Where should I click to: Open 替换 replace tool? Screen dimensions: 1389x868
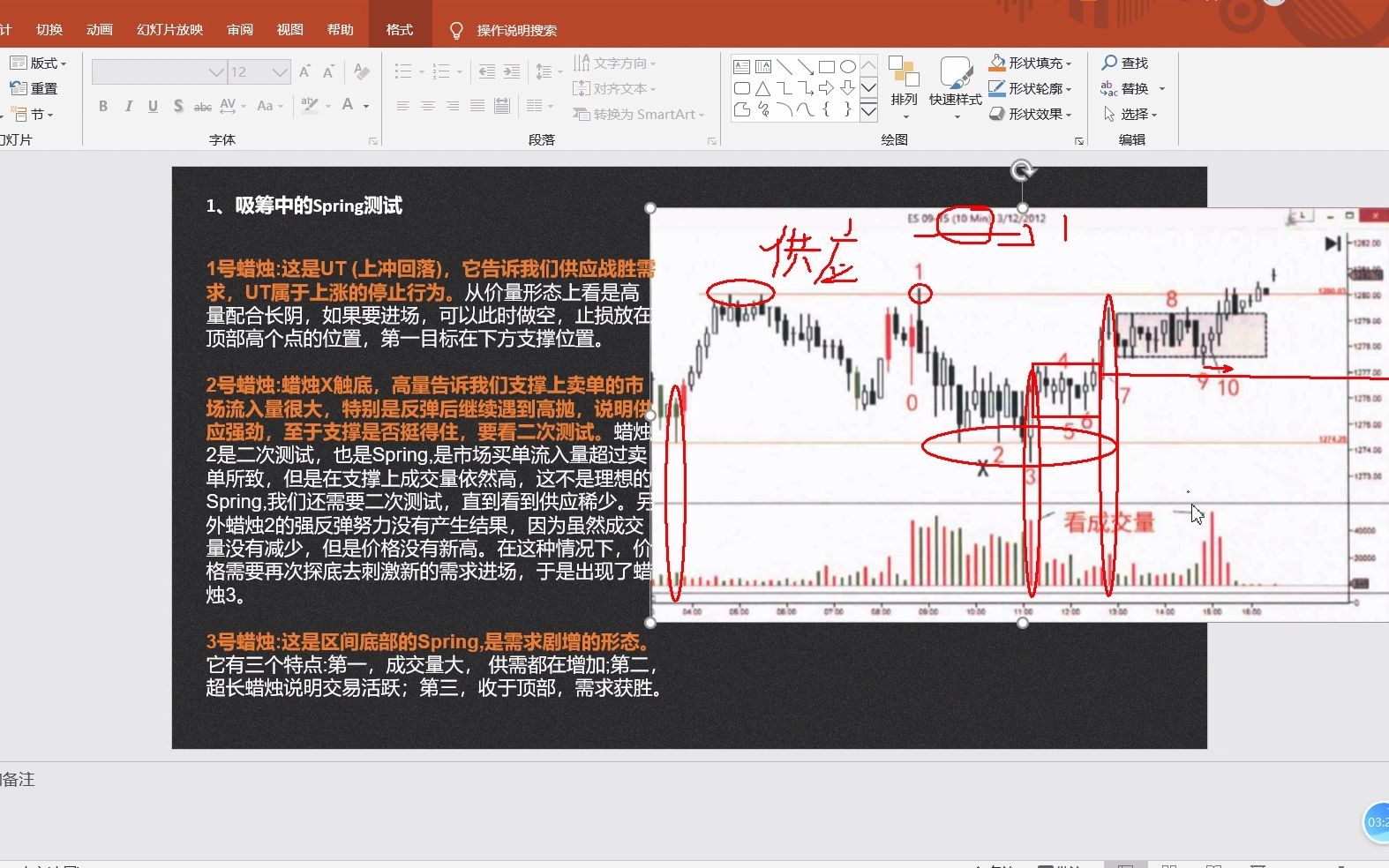1132,88
